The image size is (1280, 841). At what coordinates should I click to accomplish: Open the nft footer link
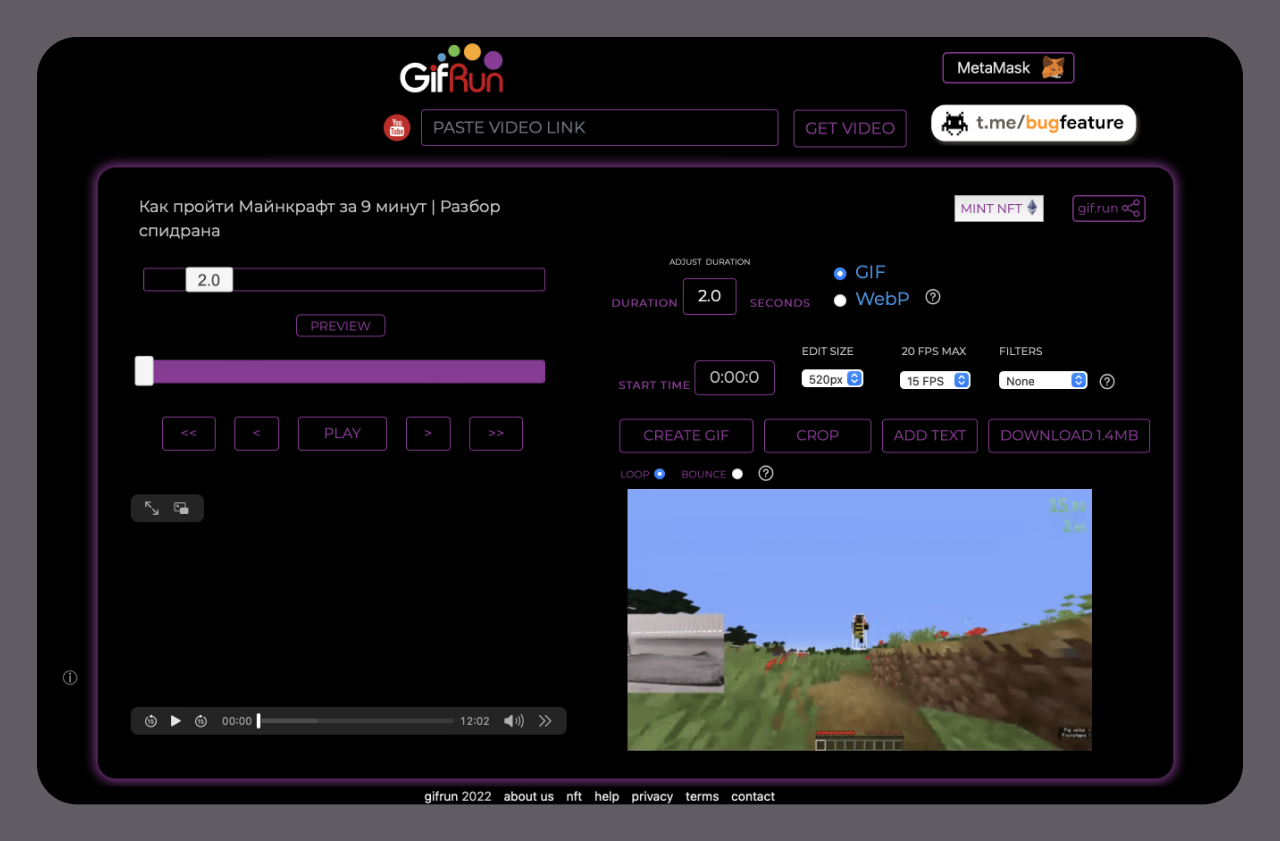[574, 797]
